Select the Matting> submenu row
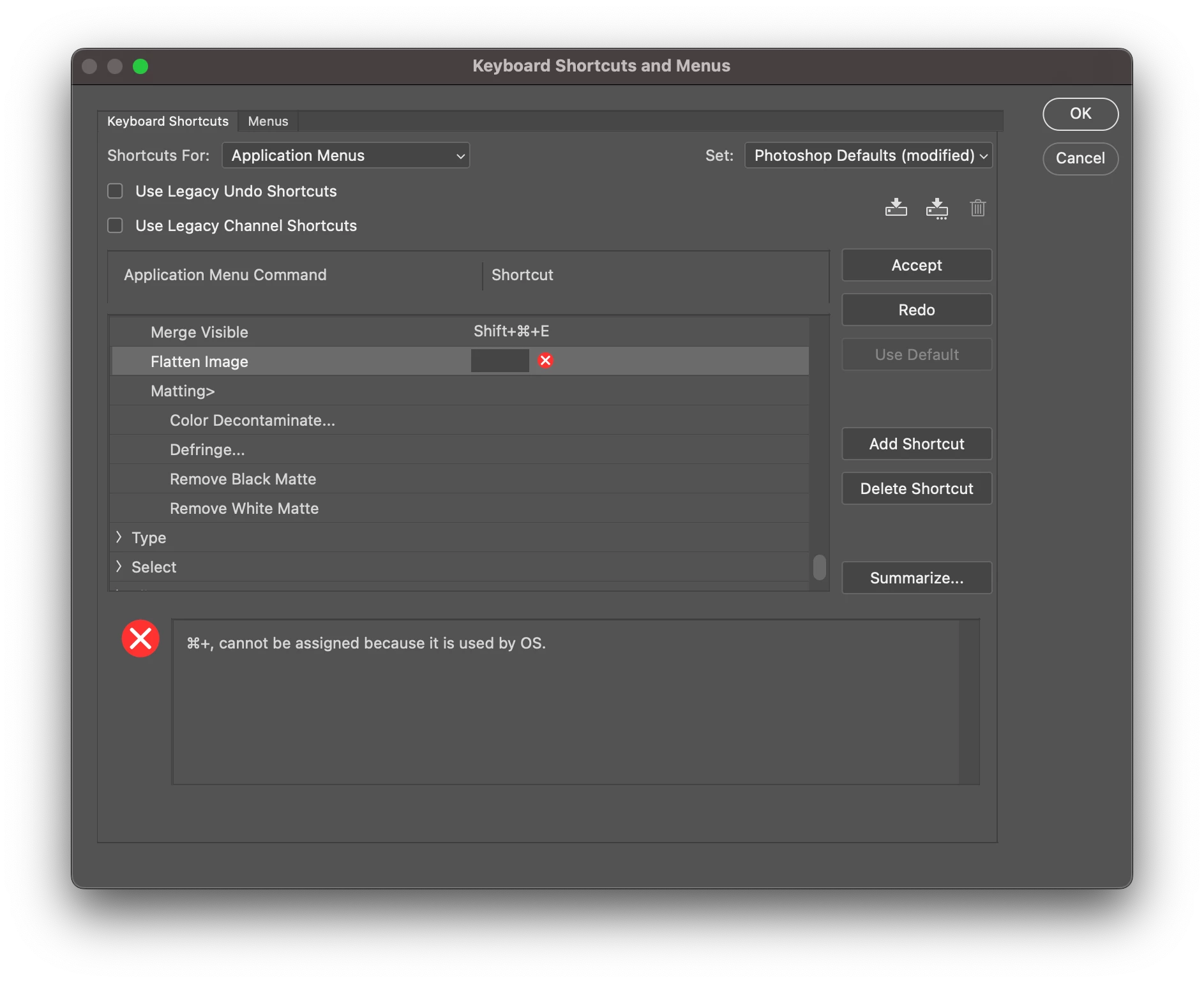The height and width of the screenshot is (983, 1204). tap(460, 391)
